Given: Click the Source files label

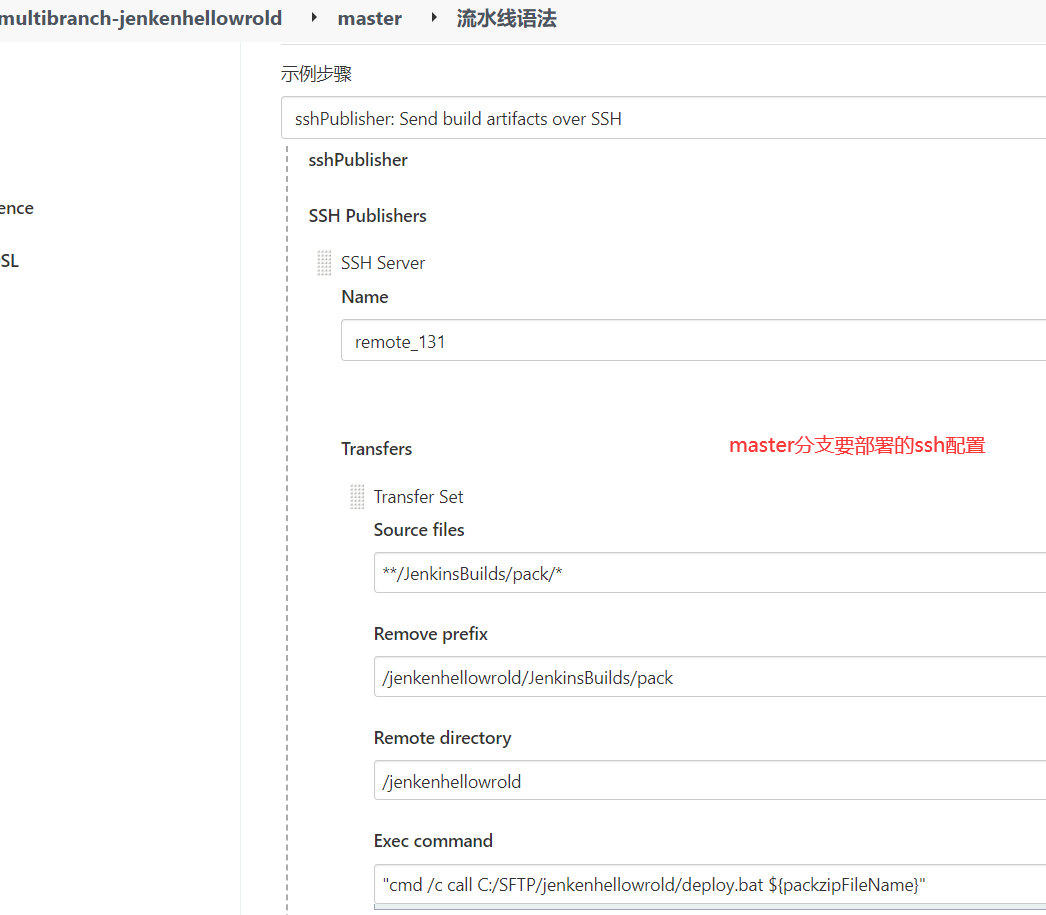Looking at the screenshot, I should coord(419,530).
